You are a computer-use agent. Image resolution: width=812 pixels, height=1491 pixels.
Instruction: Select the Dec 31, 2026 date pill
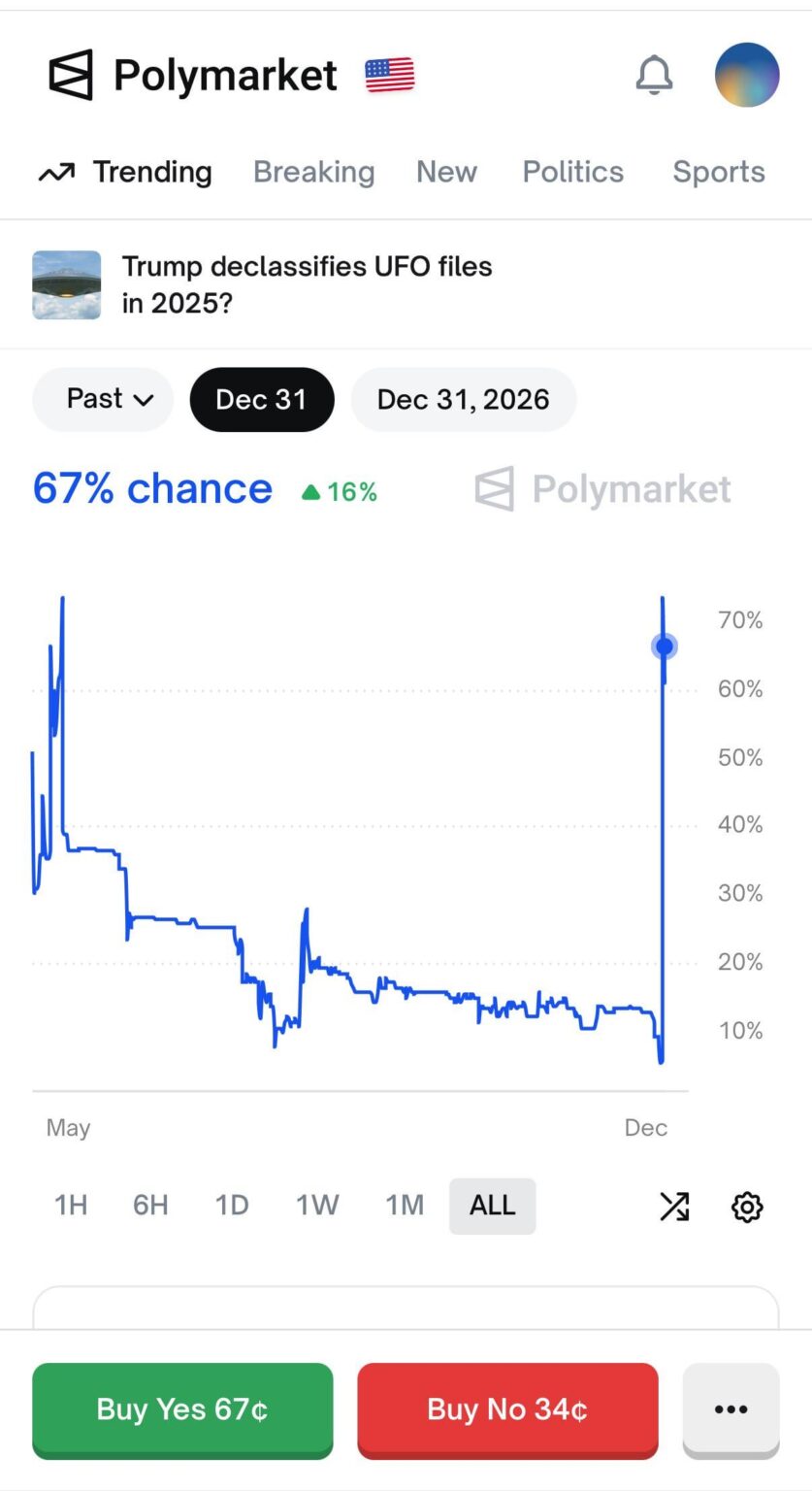click(463, 399)
